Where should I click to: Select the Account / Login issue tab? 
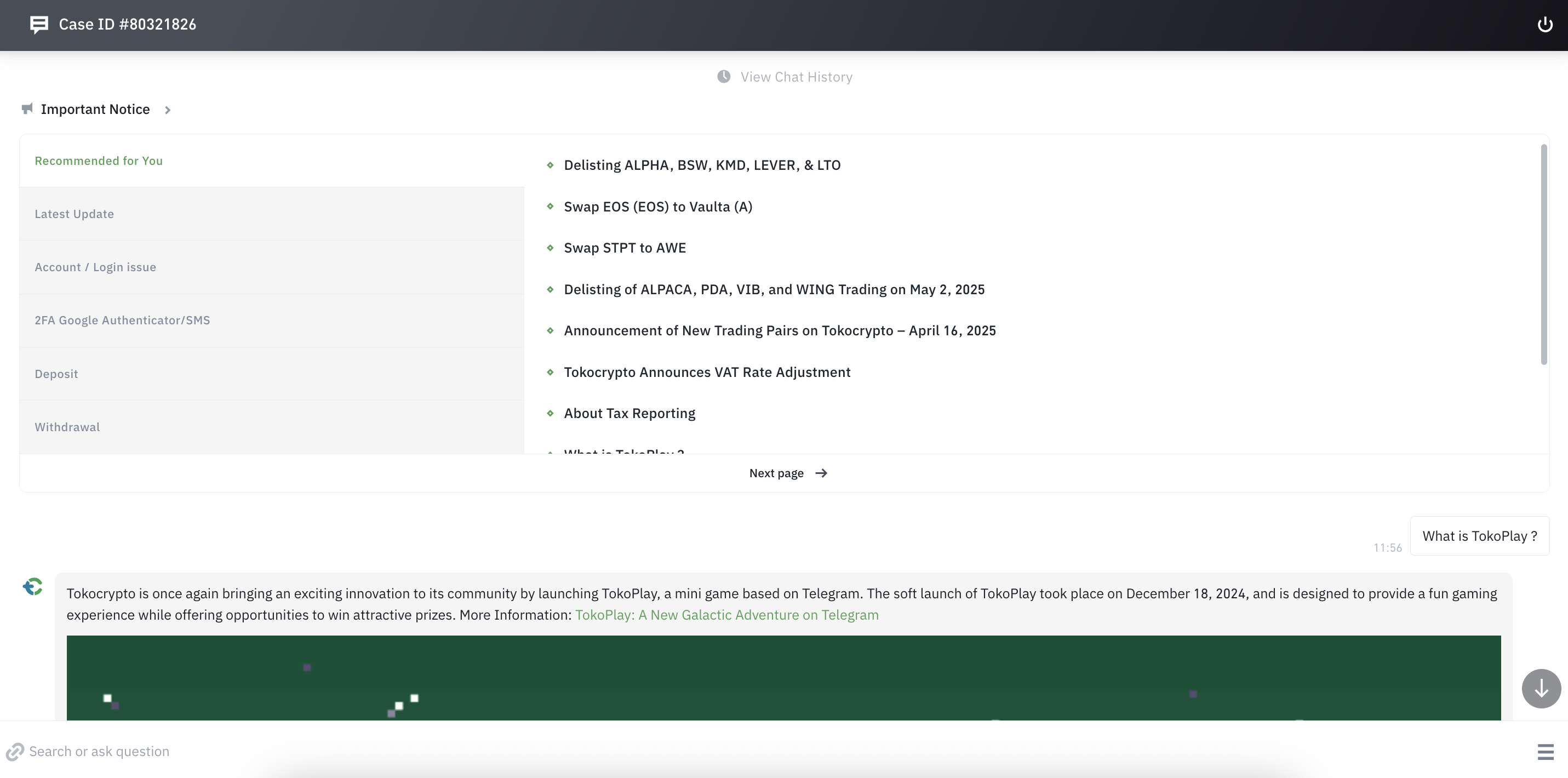[x=272, y=267]
